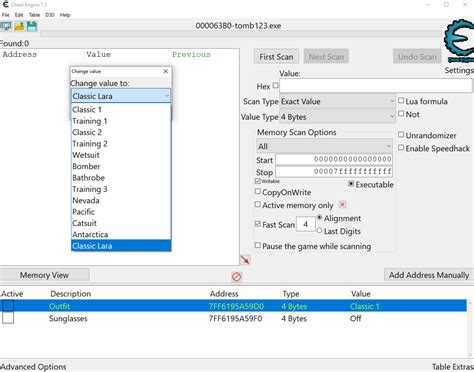This screenshot has width=474, height=372.
Task: Open the Value Type 4 Bytes dropdown
Action: pos(337,117)
